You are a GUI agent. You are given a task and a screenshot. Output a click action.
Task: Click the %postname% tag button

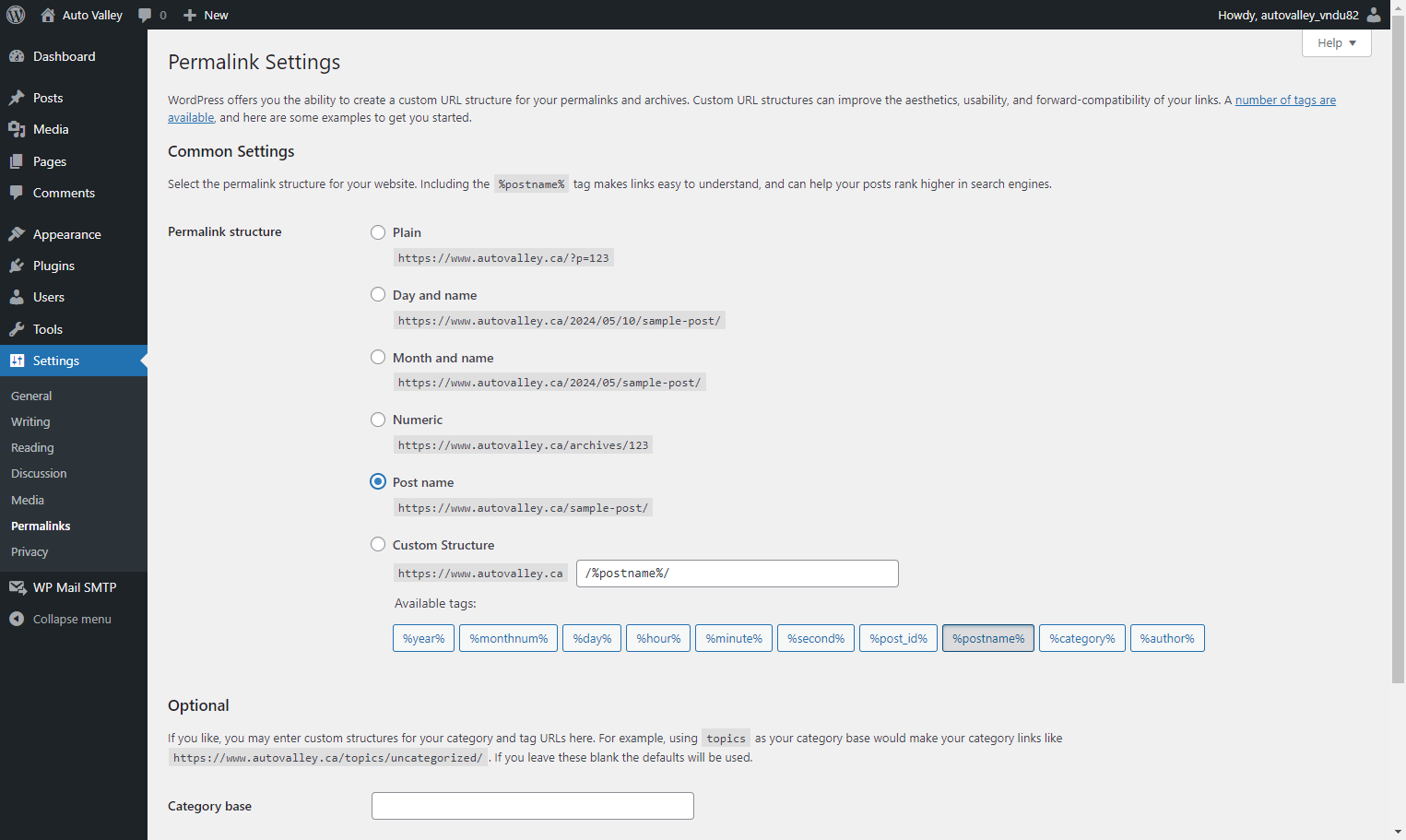point(988,638)
